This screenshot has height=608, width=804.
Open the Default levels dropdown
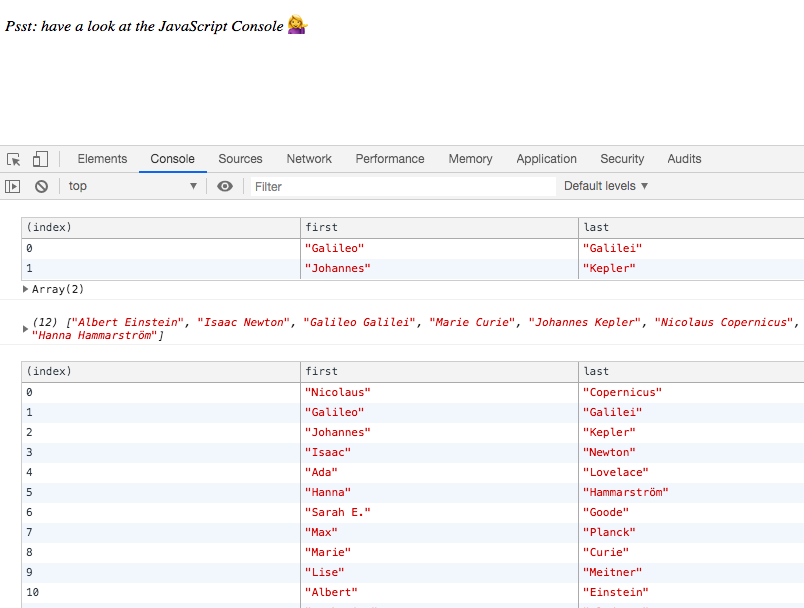point(606,186)
